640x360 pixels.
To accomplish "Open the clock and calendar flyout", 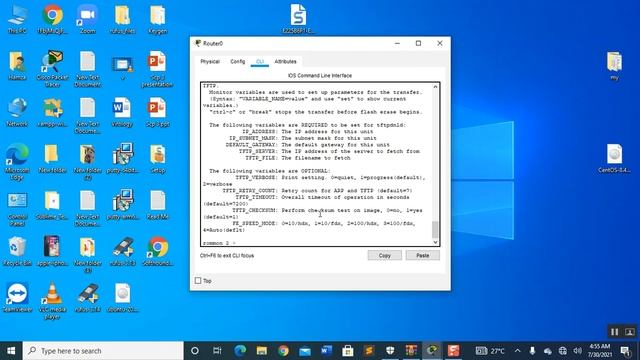I will pos(600,351).
